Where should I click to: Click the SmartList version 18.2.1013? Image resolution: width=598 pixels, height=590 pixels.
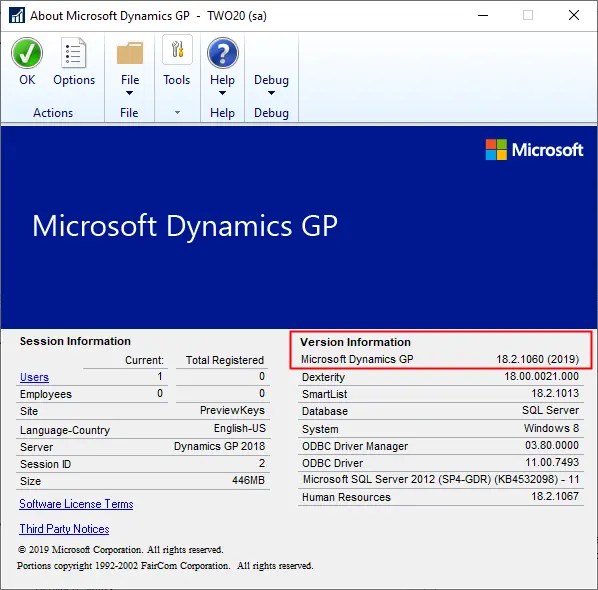click(555, 393)
